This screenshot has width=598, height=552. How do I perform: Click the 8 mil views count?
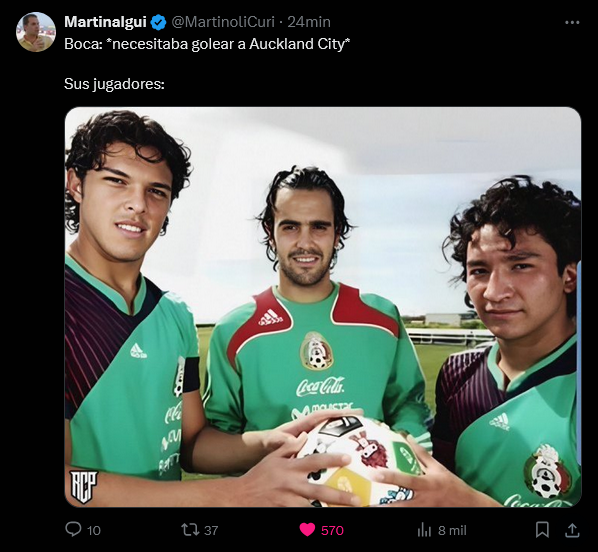coord(452,530)
